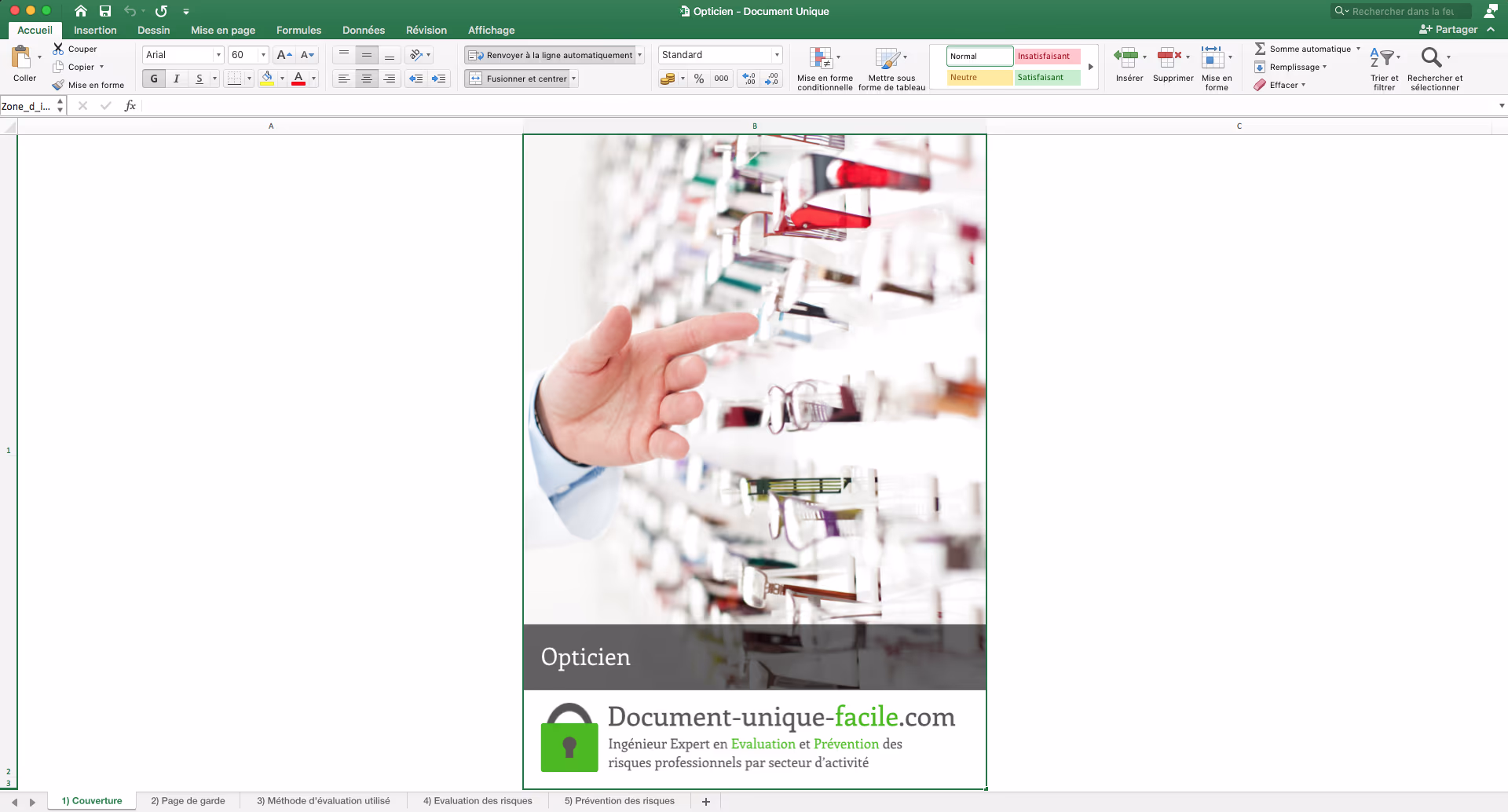Viewport: 1508px width, 812px height.
Task: Click the Redo arrow icon
Action: [161, 11]
